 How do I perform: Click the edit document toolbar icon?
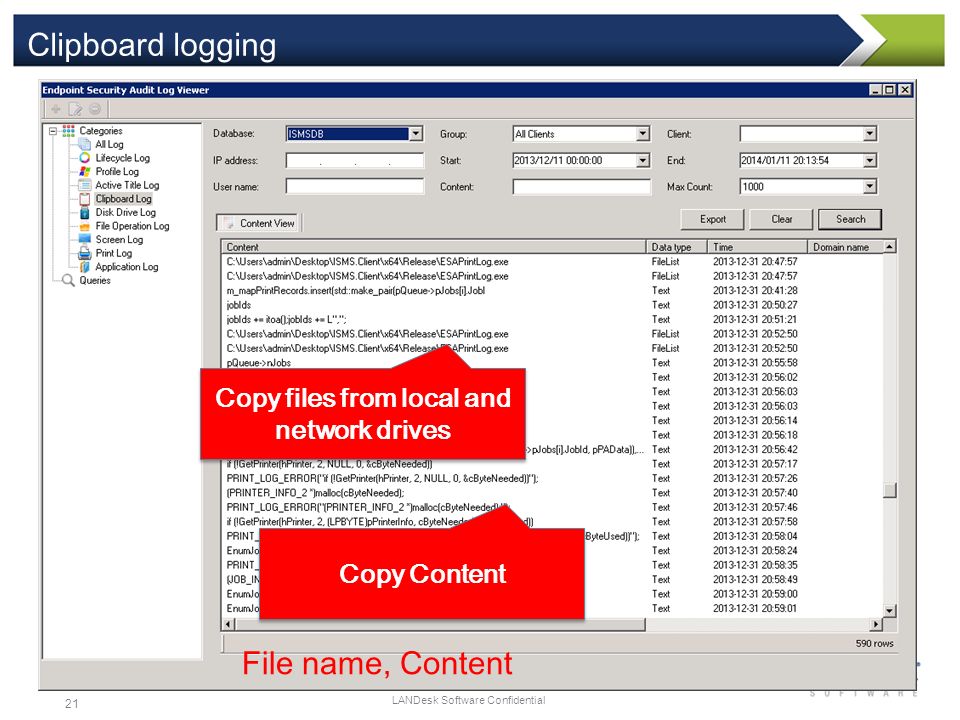(75, 109)
